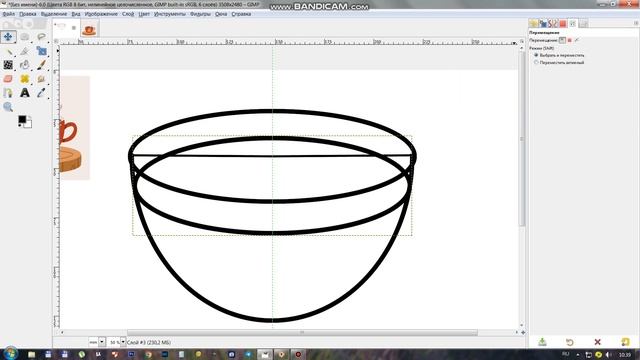640x360 pixels.
Task: Open the Файл menu
Action: click(9, 14)
